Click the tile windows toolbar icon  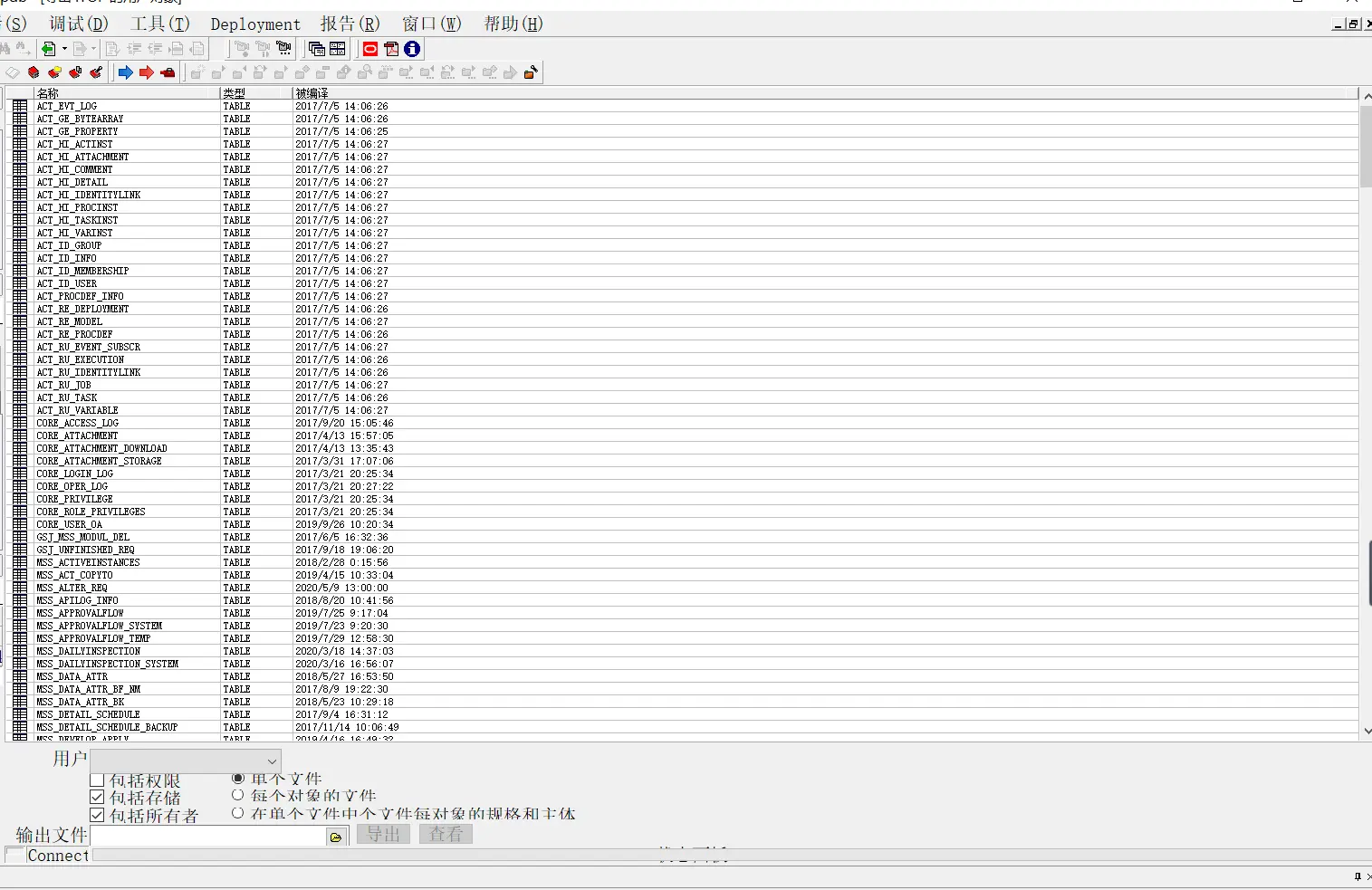[x=338, y=49]
